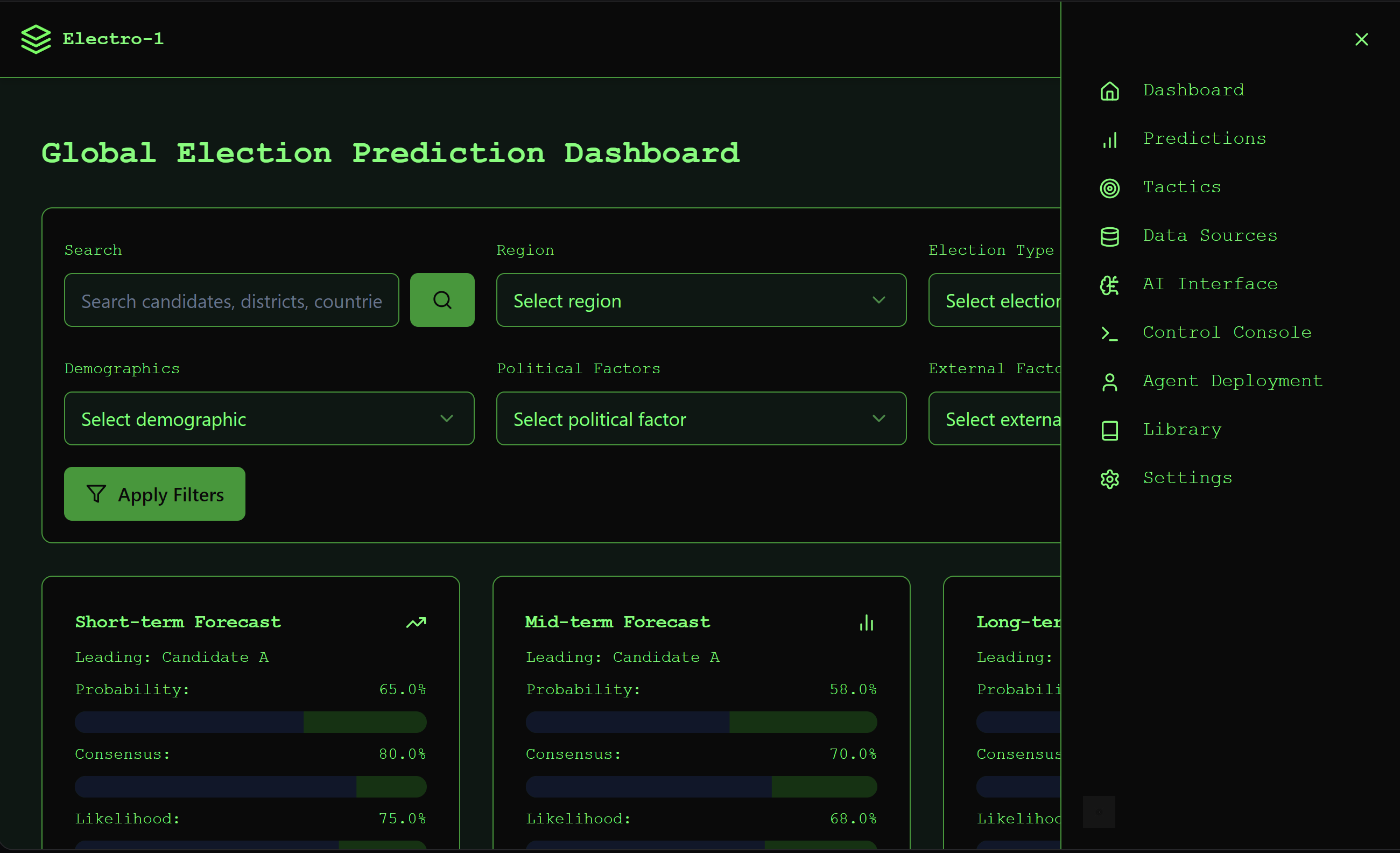Screen dimensions: 1400x853
Task: Click the Electro-1 layers logo icon
Action: [36, 39]
